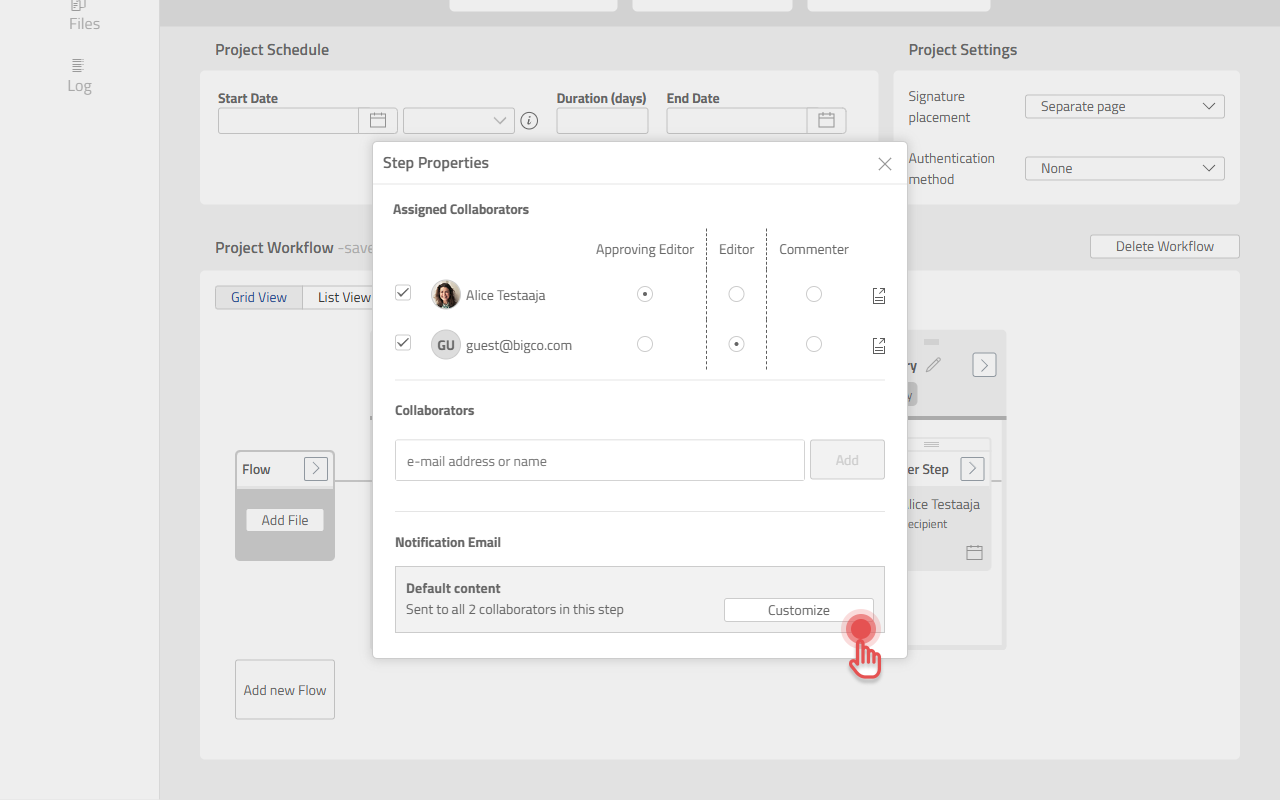
Task: Open Signature placement dropdown
Action: (x=1124, y=106)
